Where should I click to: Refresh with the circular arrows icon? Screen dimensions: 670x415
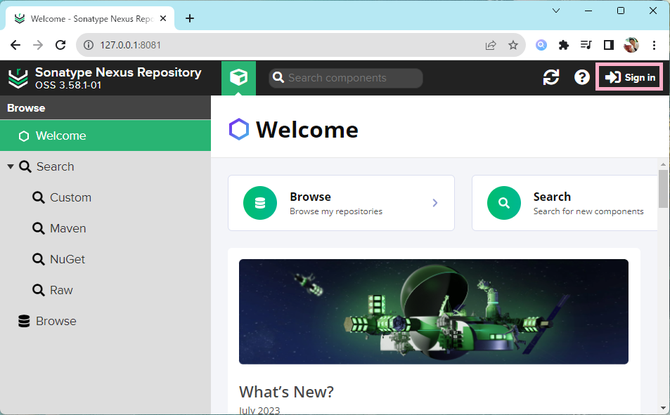click(551, 77)
